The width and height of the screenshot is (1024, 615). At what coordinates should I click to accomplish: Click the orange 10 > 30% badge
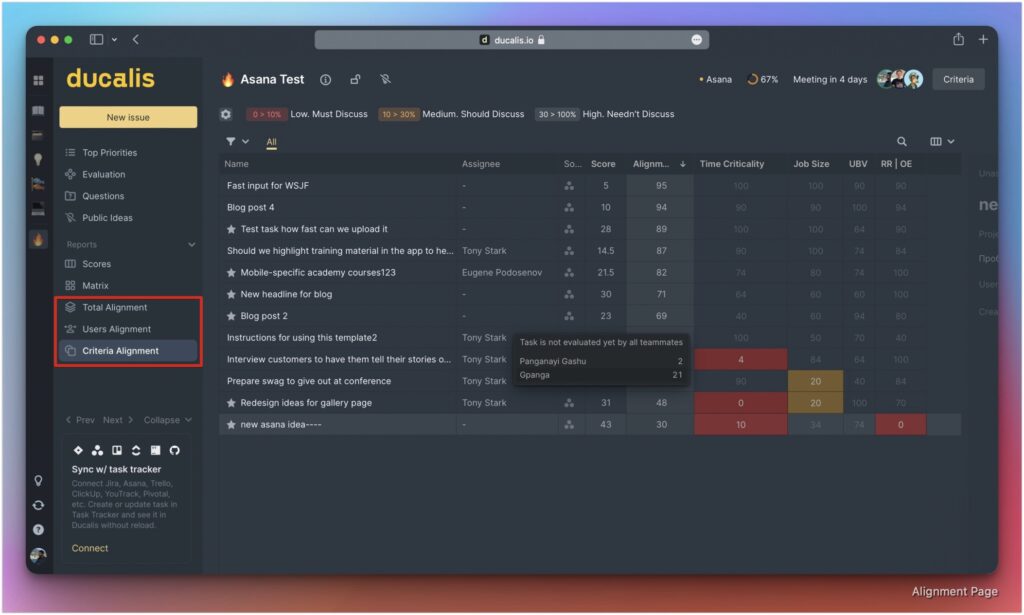[x=398, y=114]
